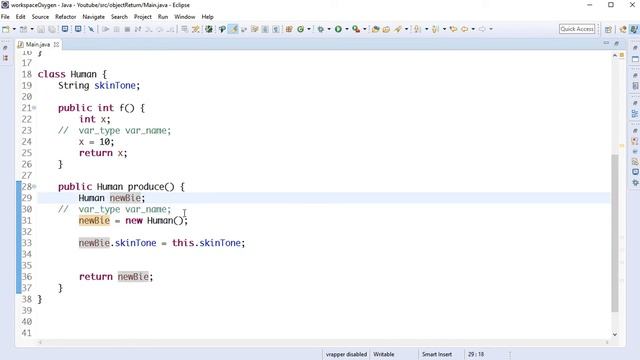Click the Back navigation arrow icon

click(465, 29)
